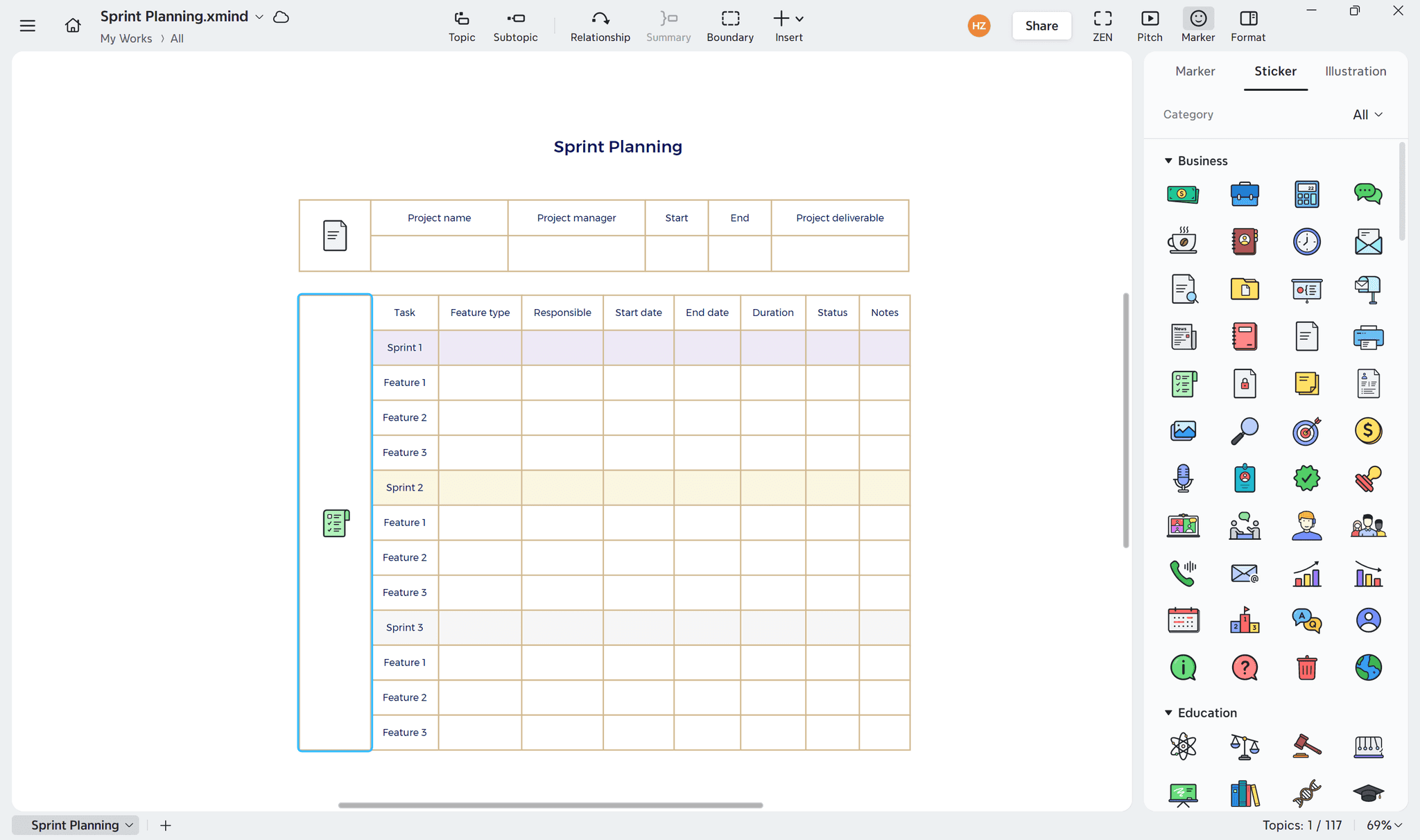Go to the home screen
Screen dimensions: 1420x840
73,25
